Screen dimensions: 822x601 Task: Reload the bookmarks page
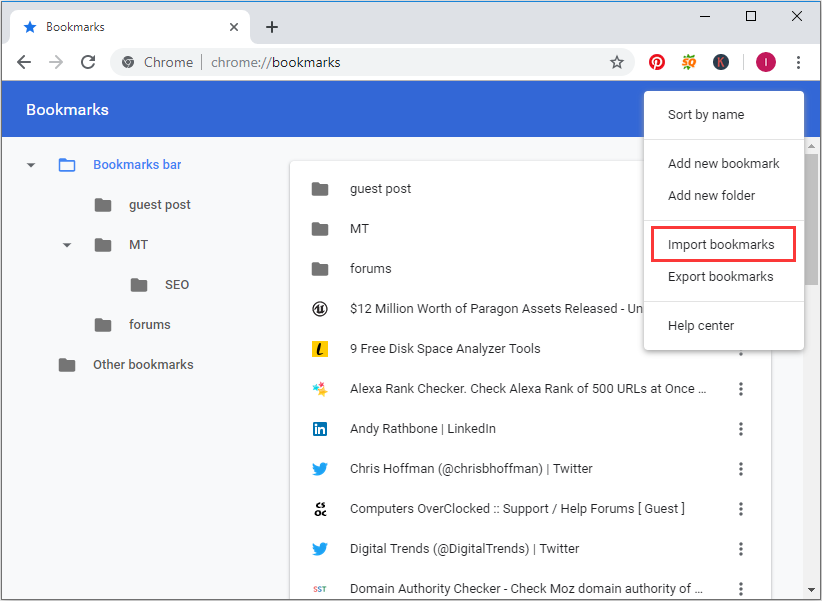pos(88,62)
